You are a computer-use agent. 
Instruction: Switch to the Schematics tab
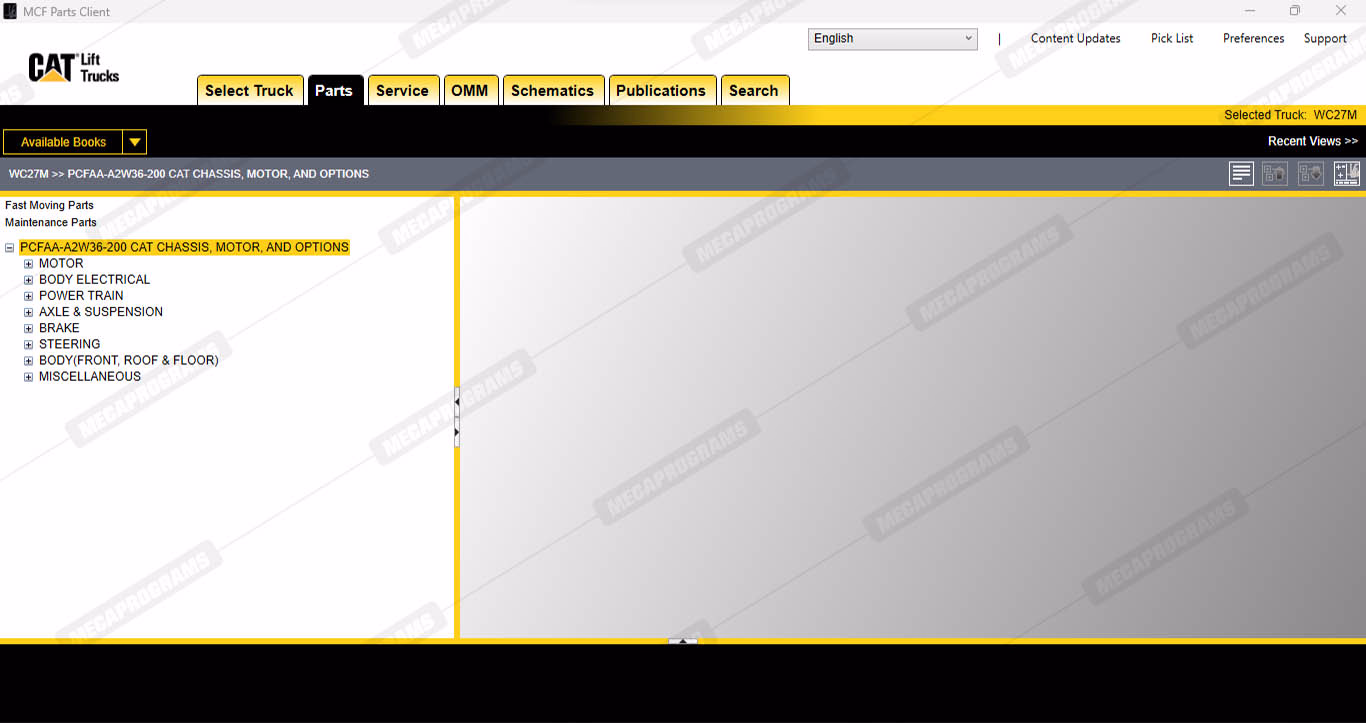tap(552, 90)
